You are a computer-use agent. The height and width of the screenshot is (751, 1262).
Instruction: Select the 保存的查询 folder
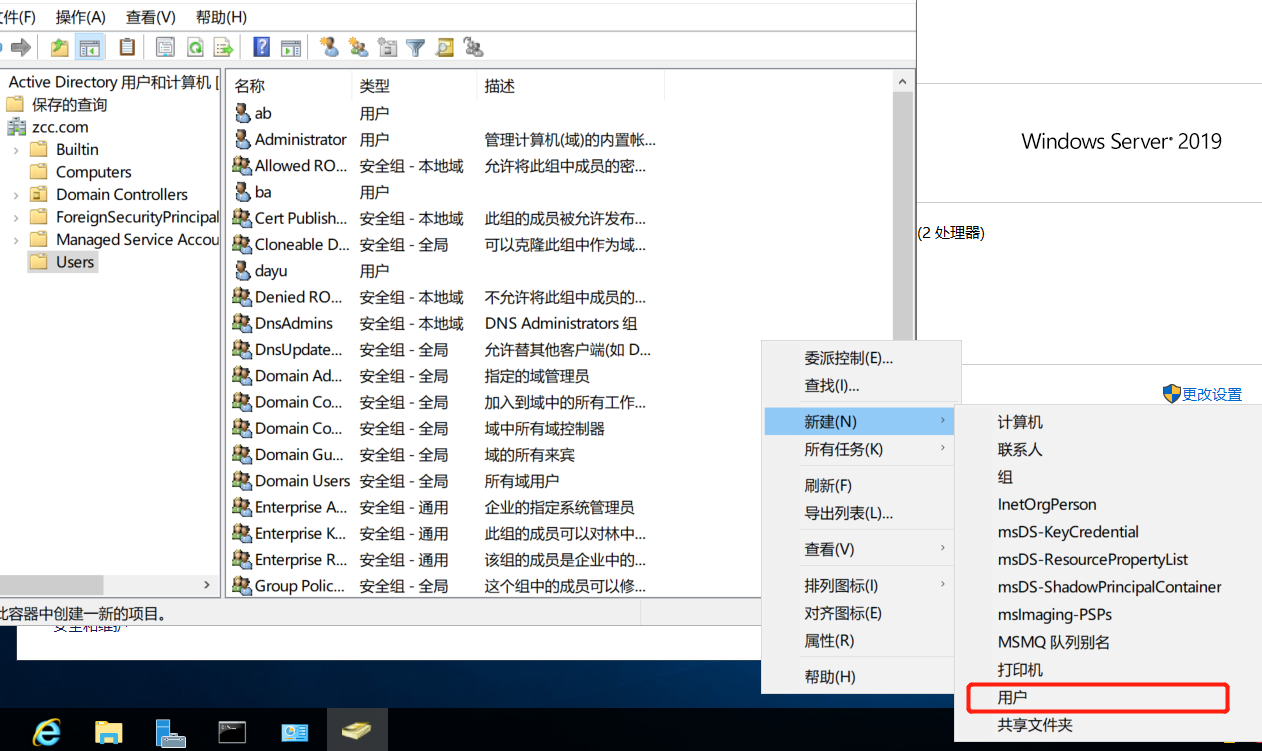tap(56, 105)
